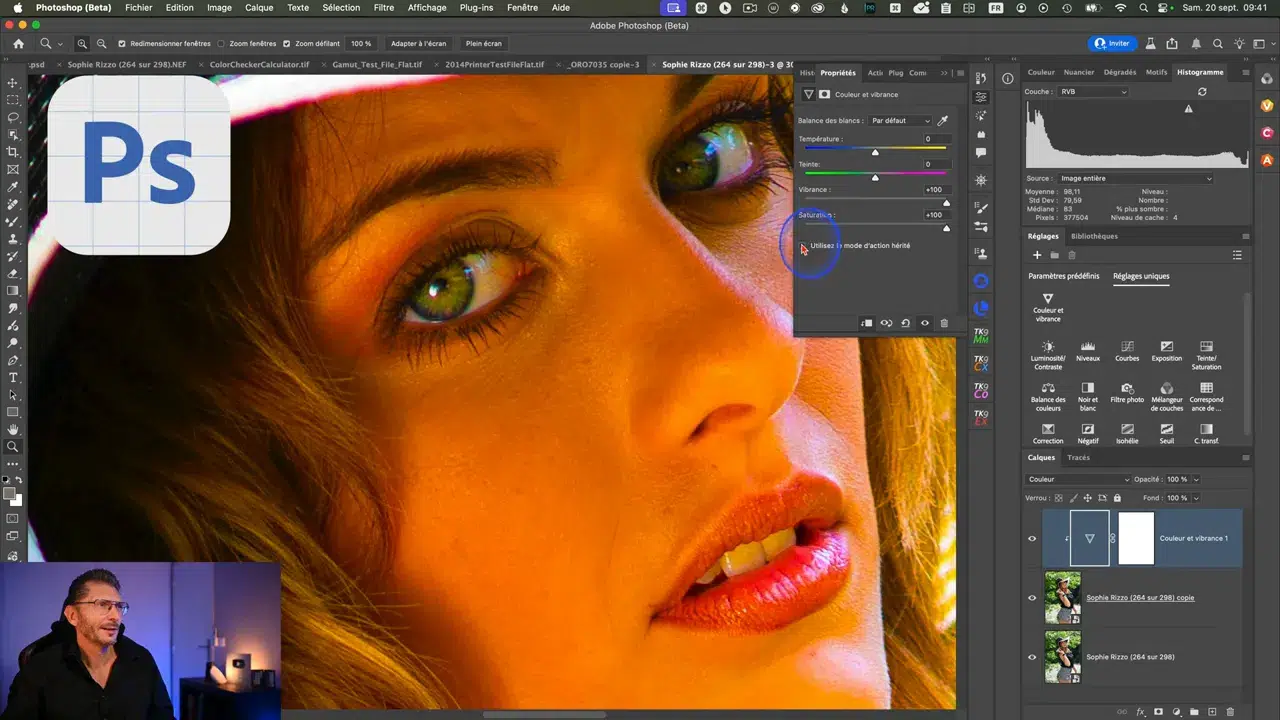1280x720 pixels.
Task: Click the 'Plein écran' button
Action: pos(484,44)
